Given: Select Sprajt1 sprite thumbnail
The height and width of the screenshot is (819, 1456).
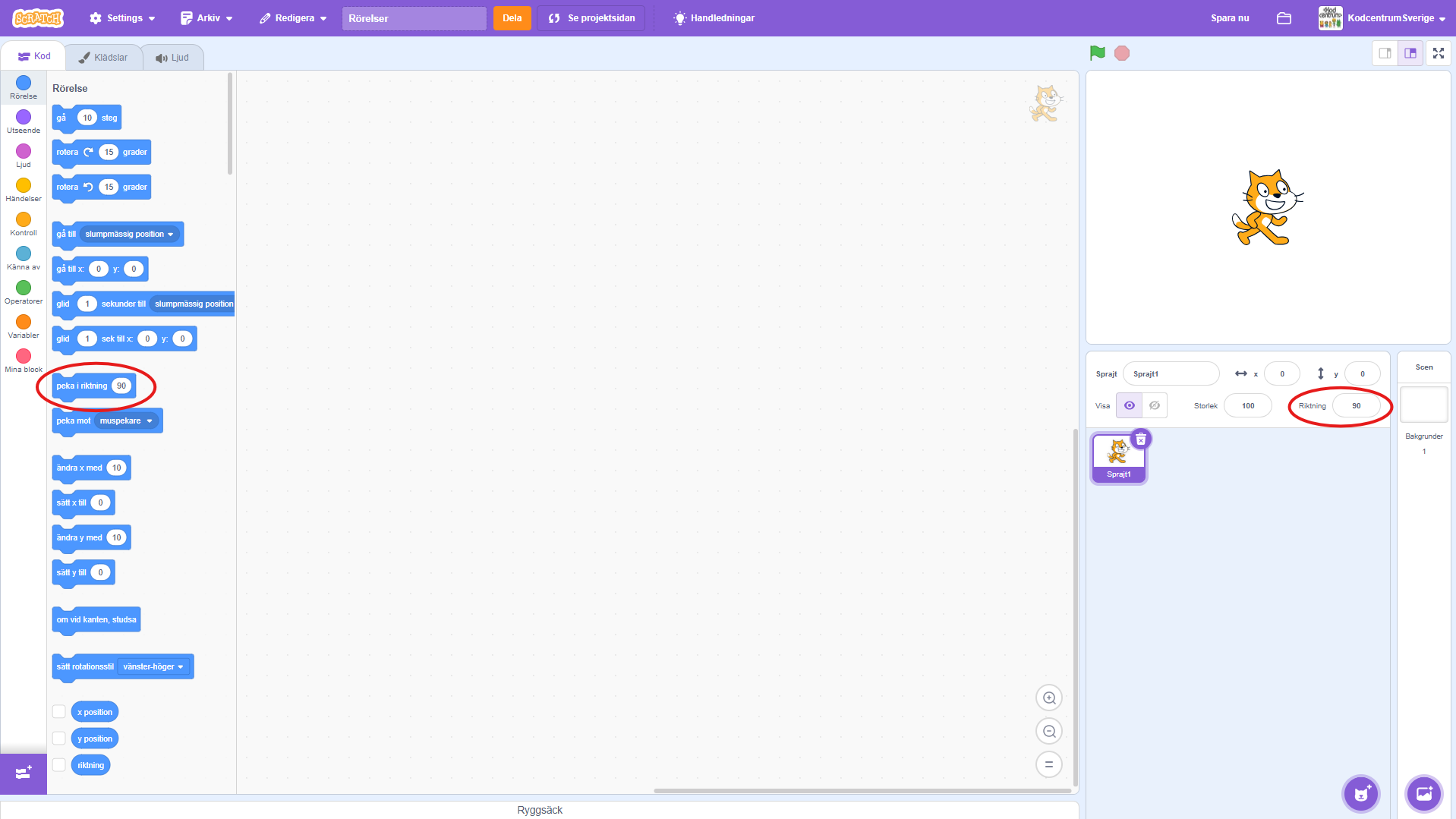Looking at the screenshot, I should (x=1119, y=458).
